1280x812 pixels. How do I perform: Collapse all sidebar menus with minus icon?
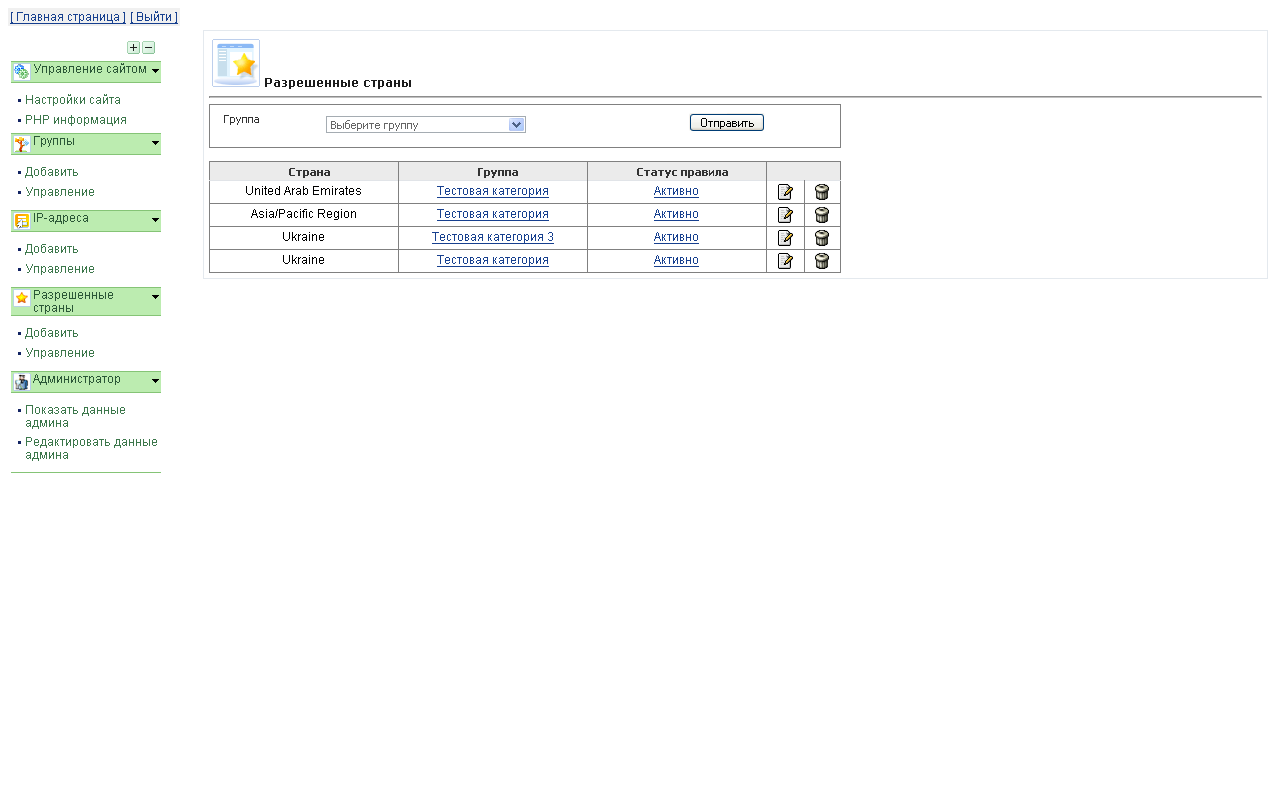148,47
